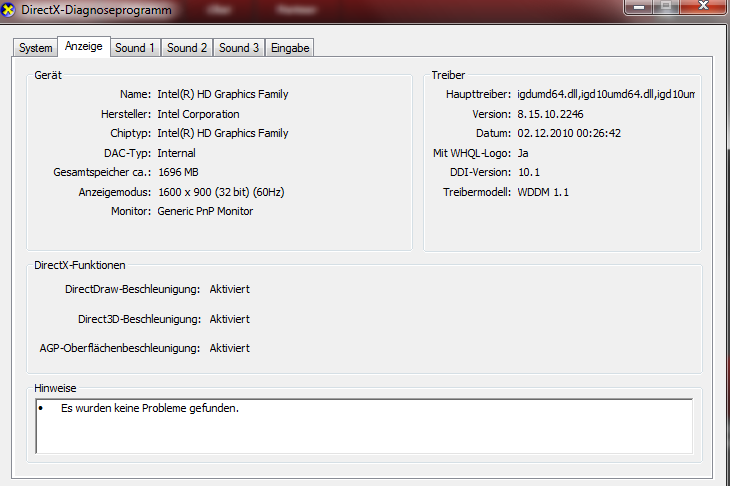Screen dimensions: 730x486
Task: Click the 'Treiber' group heading
Action: [x=448, y=75]
